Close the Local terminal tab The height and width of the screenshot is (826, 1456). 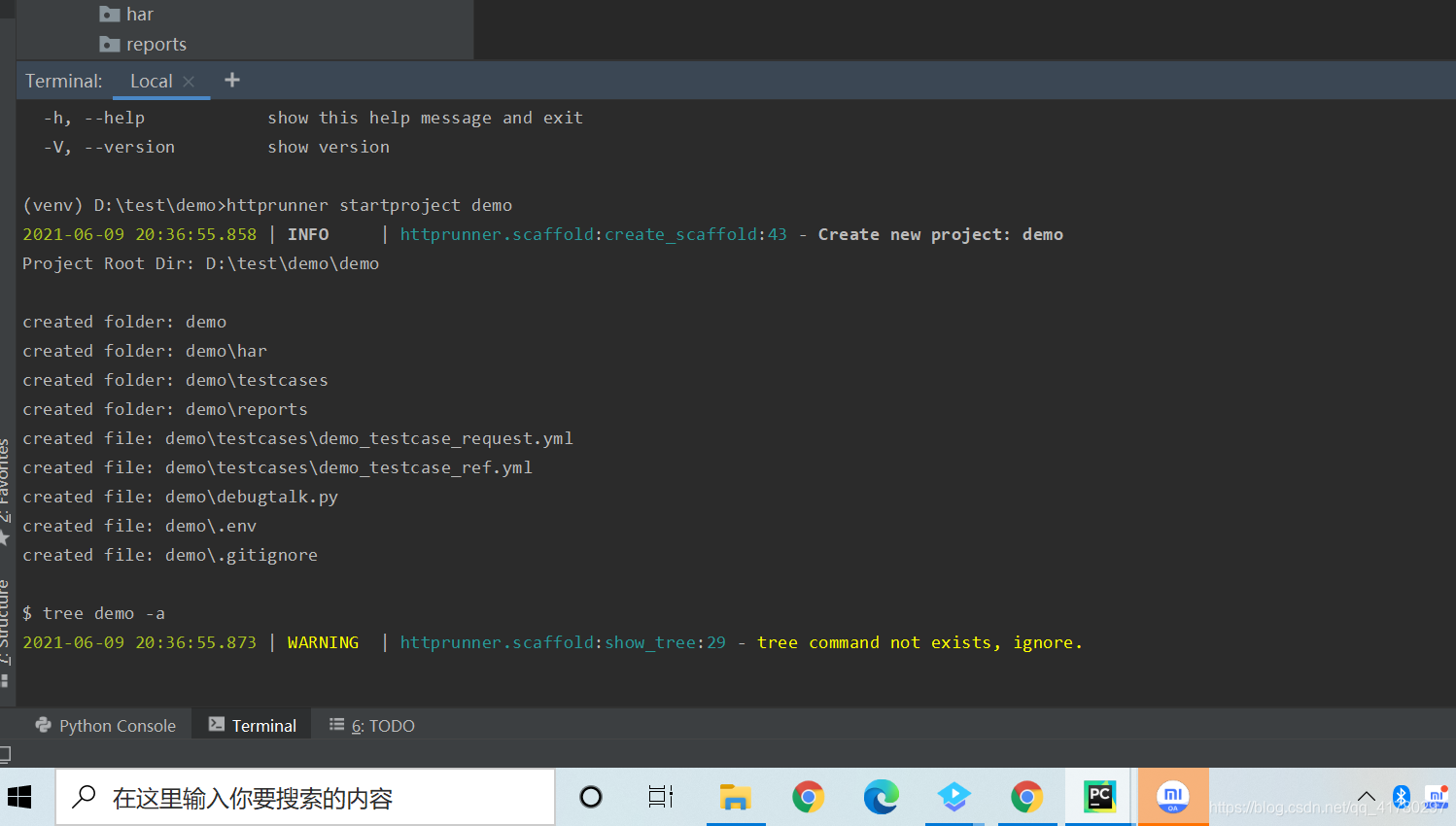click(189, 82)
